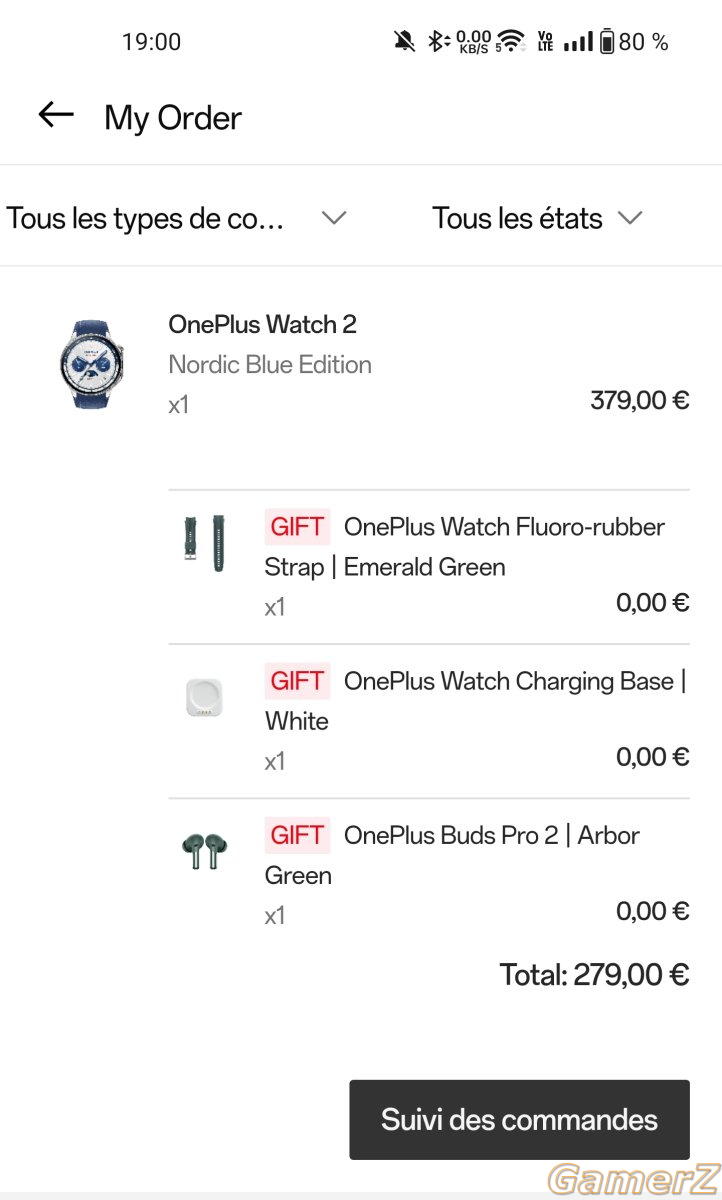The height and width of the screenshot is (1200, 722).
Task: Tap the Bluetooth status icon
Action: point(436,41)
